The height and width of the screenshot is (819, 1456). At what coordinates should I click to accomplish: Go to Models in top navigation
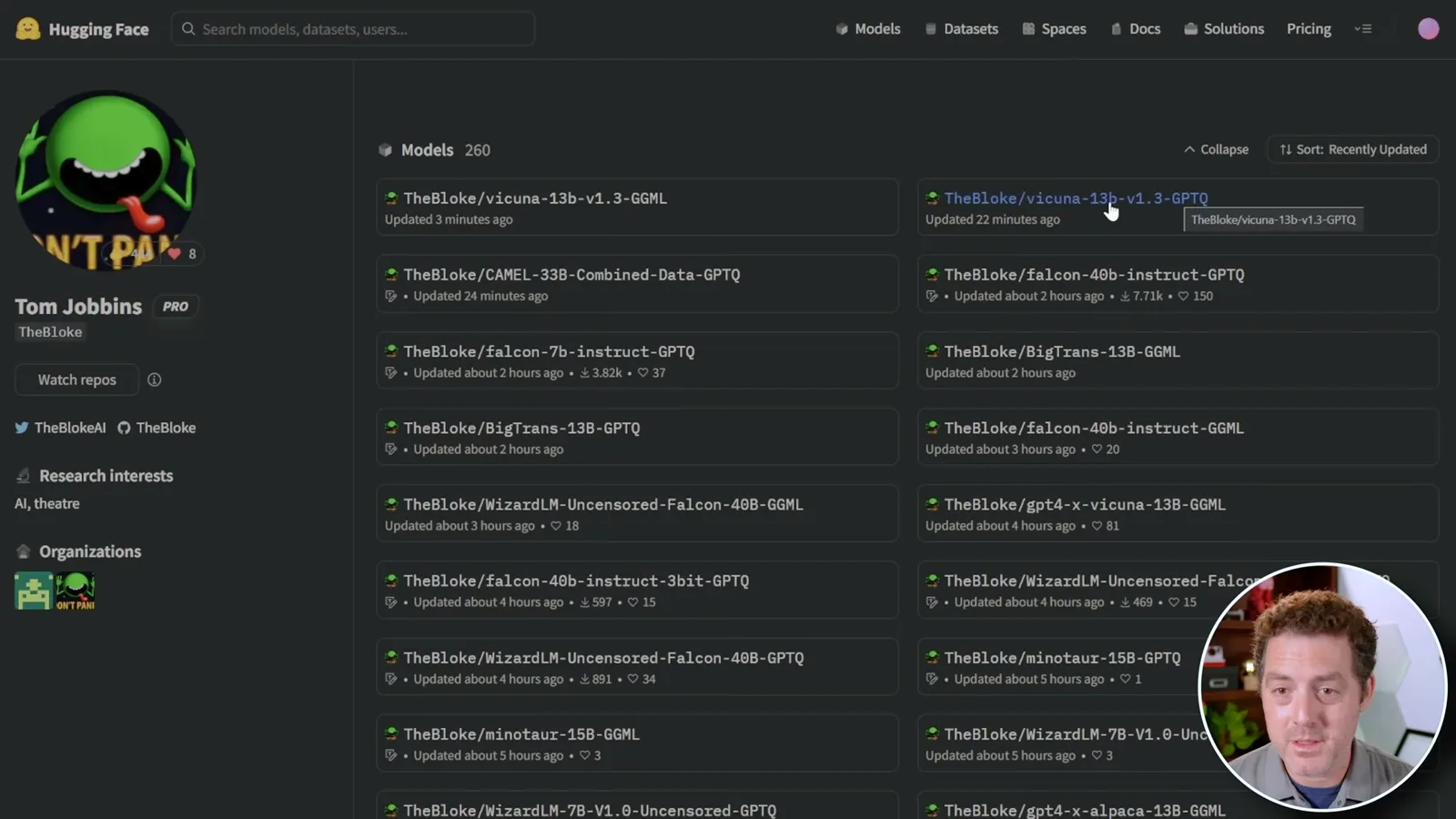click(868, 29)
